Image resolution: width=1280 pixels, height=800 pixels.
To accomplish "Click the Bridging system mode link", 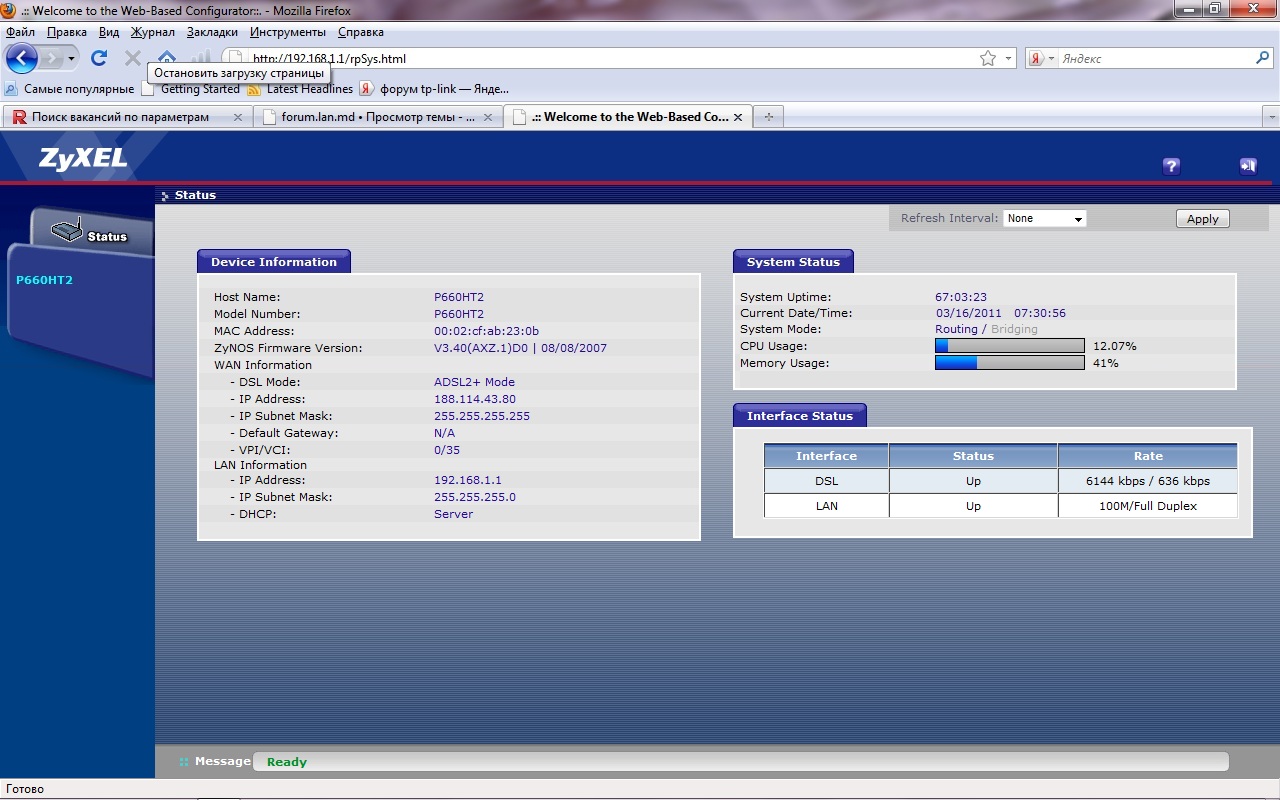I will (1014, 329).
